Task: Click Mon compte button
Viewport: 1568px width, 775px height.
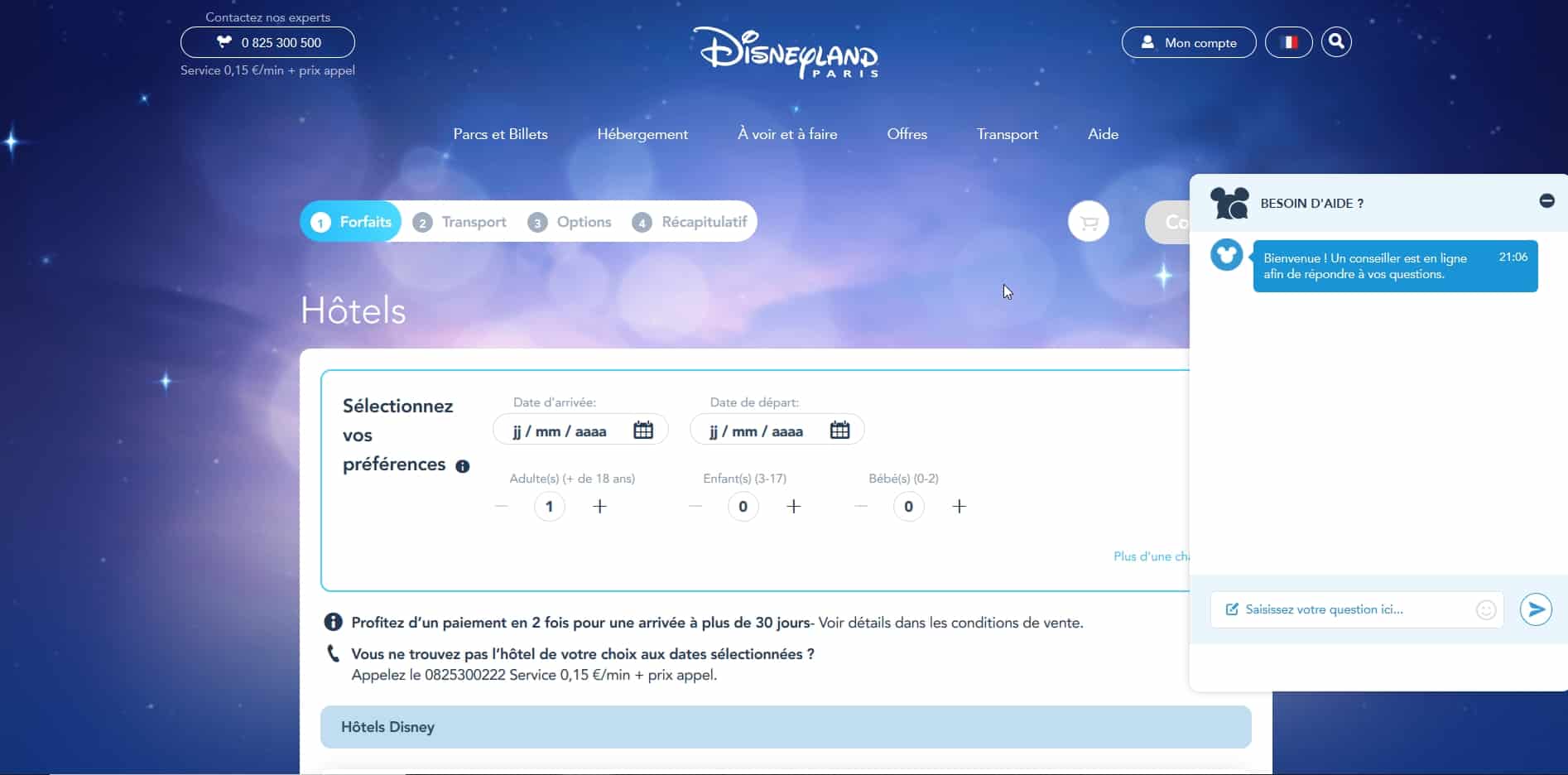Action: pyautogui.click(x=1189, y=42)
